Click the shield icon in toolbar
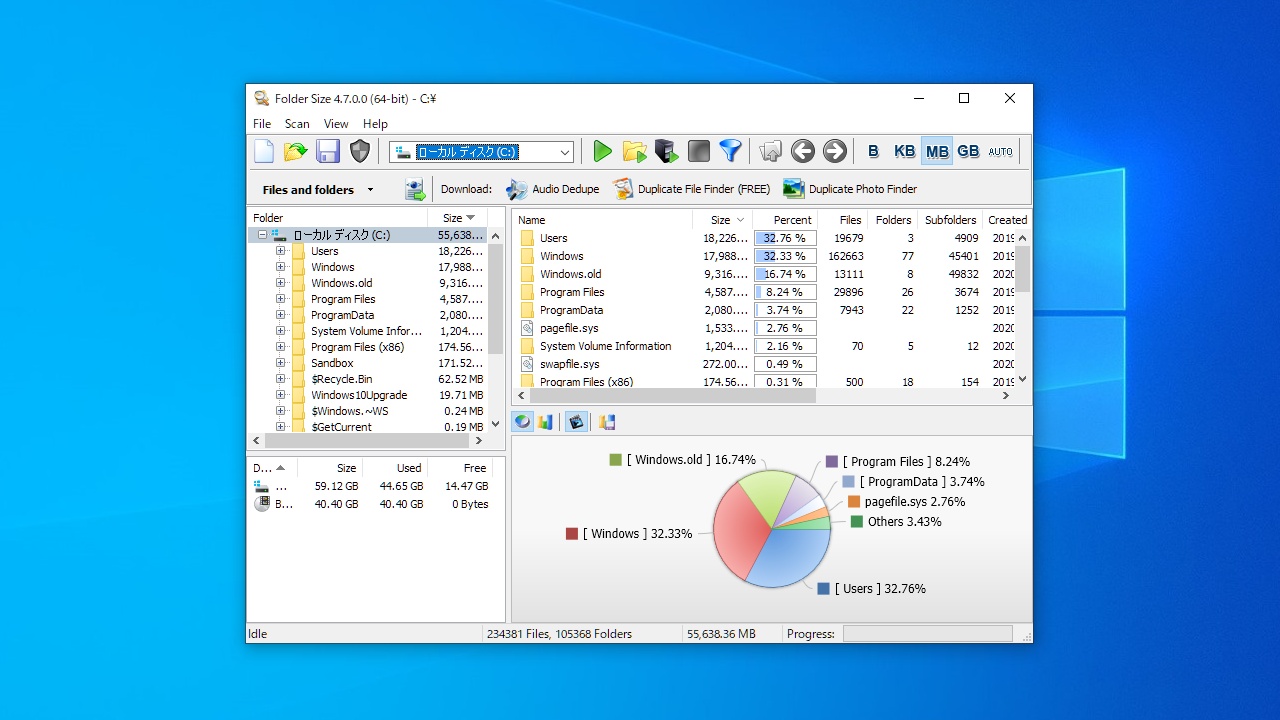 click(x=360, y=151)
